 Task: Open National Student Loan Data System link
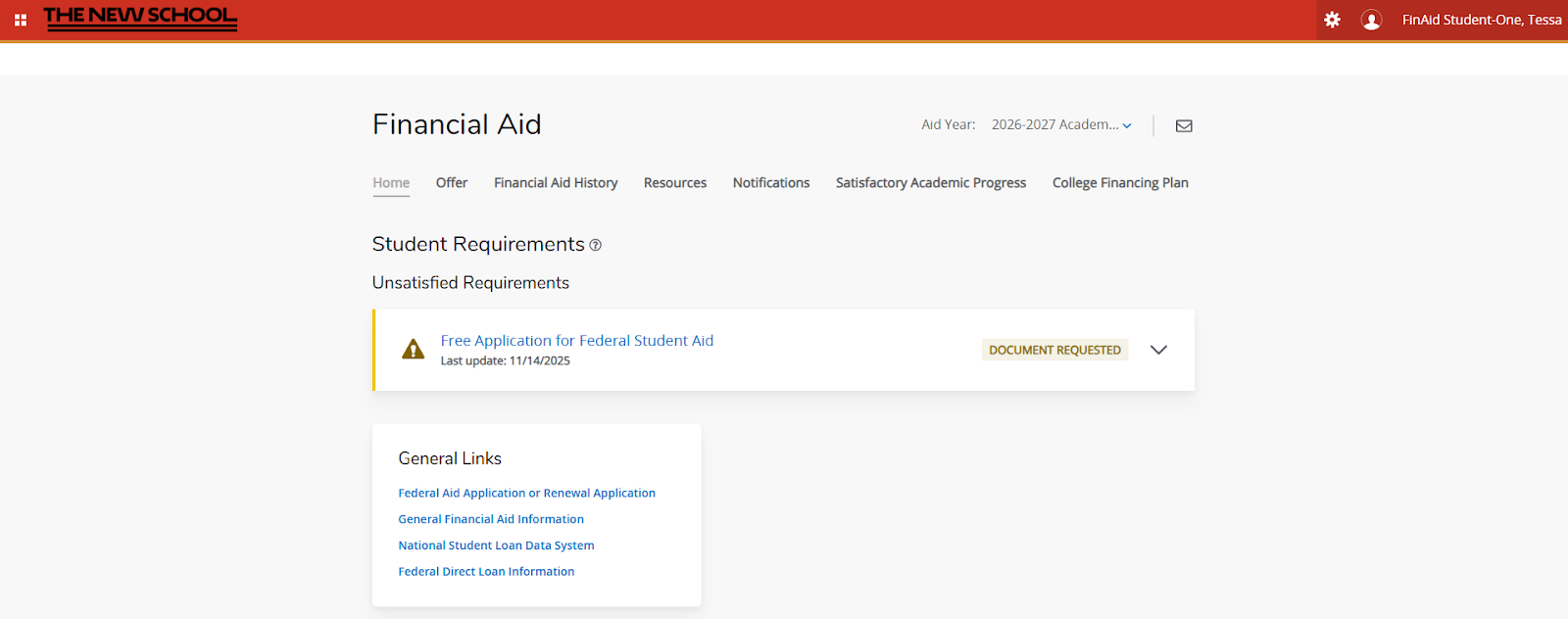pos(496,546)
